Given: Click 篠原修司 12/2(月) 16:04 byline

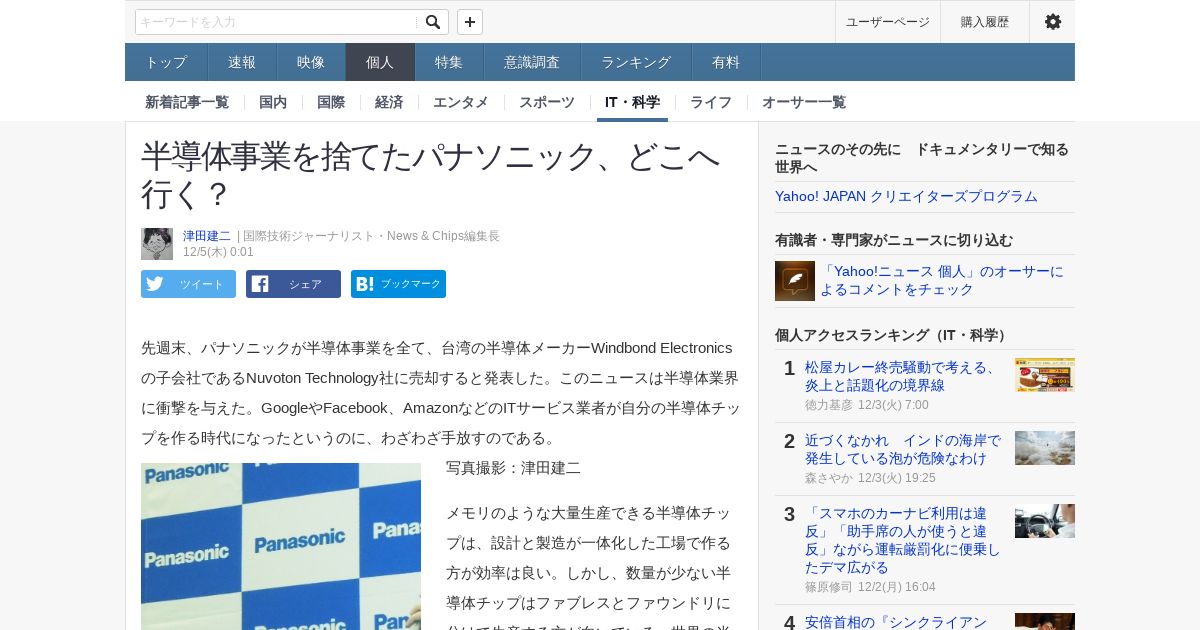Looking at the screenshot, I should pyautogui.click(x=870, y=587).
